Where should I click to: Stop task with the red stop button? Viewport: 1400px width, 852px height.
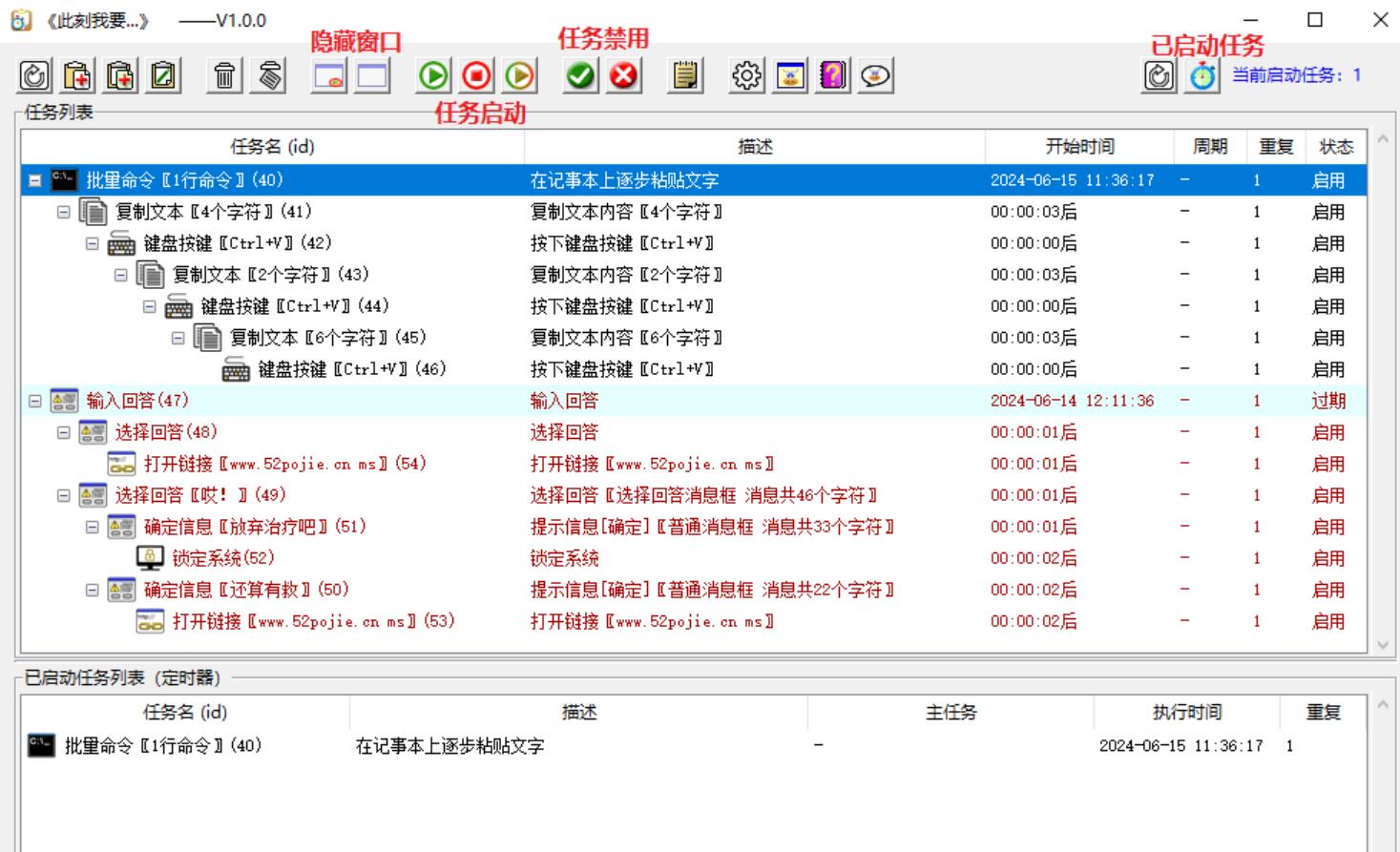click(477, 75)
